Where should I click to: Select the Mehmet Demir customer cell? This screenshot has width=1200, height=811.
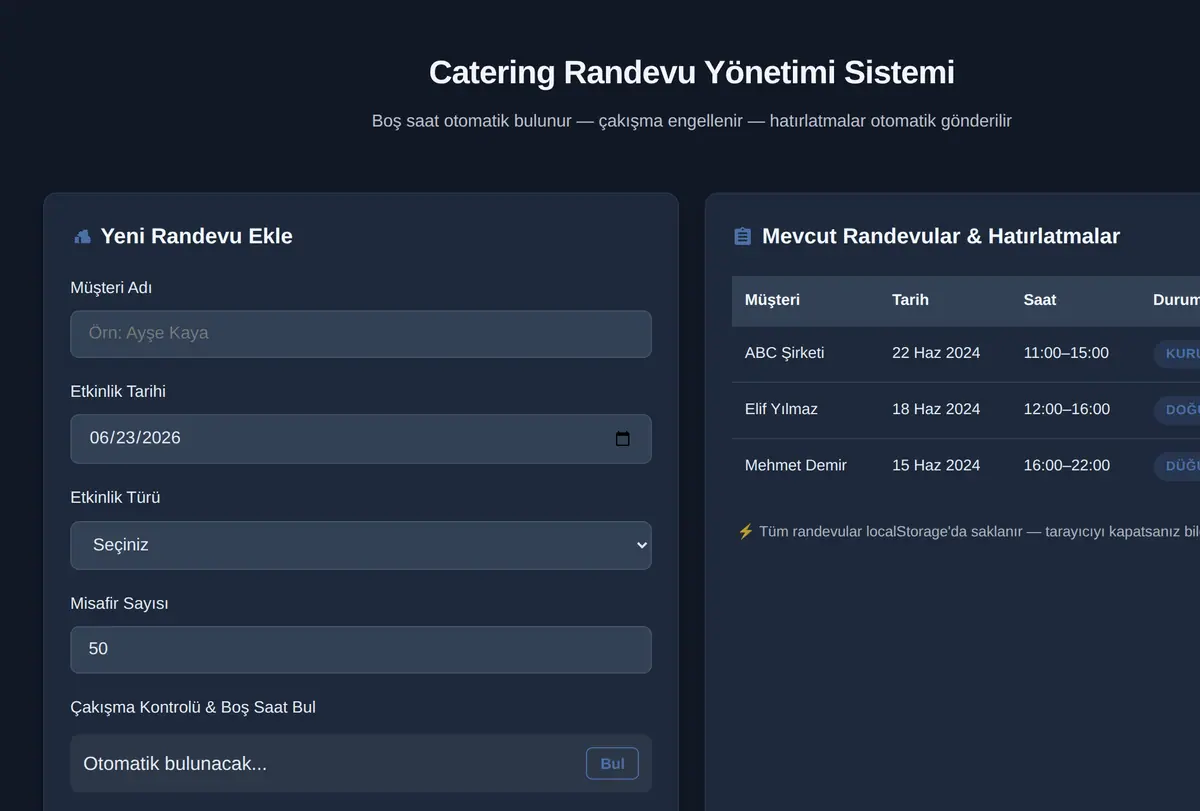796,465
